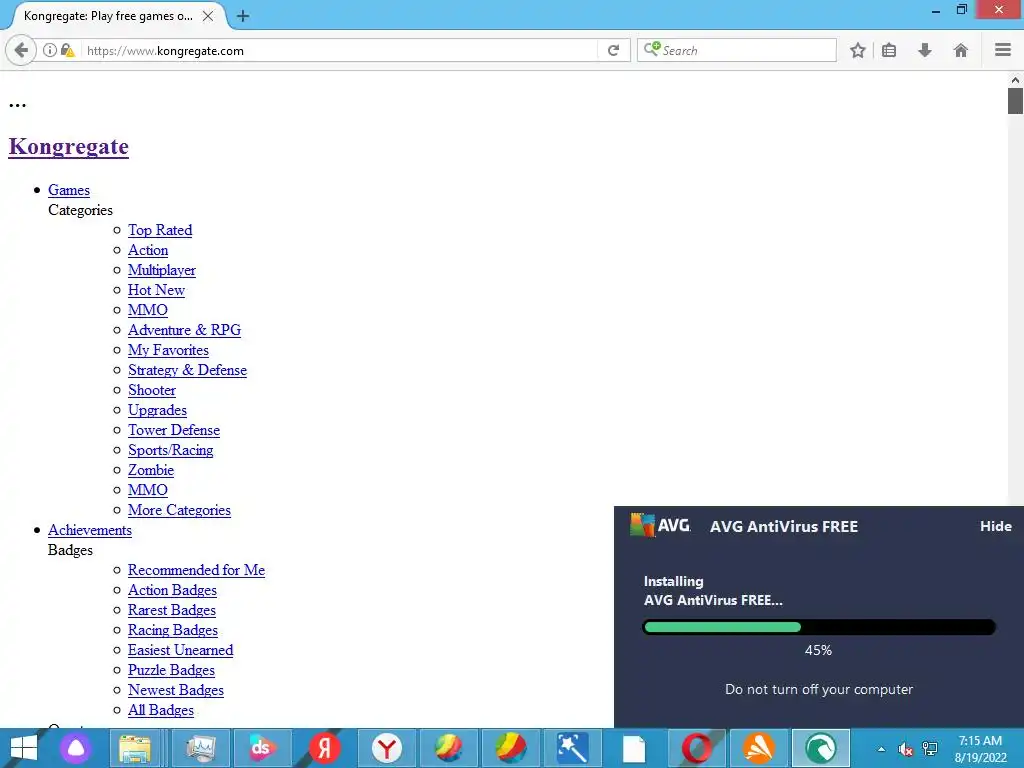Show hidden system tray icons arrow
Viewport: 1024px width, 768px height.
pyautogui.click(x=881, y=749)
